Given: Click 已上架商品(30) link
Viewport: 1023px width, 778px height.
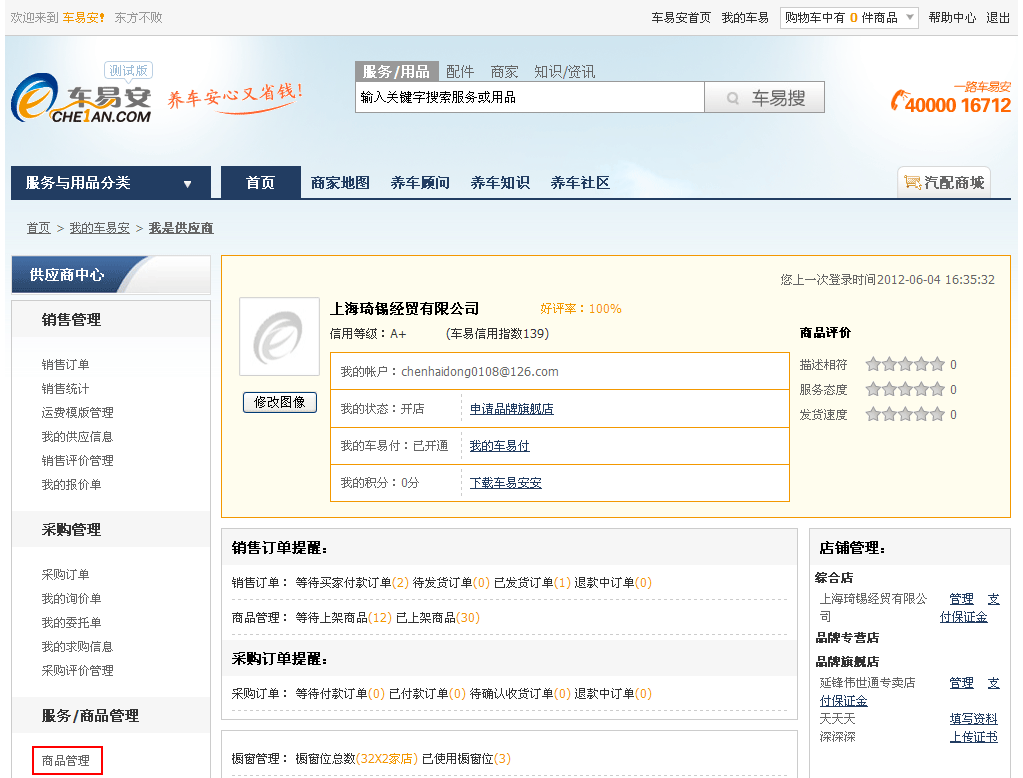Looking at the screenshot, I should coord(438,618).
